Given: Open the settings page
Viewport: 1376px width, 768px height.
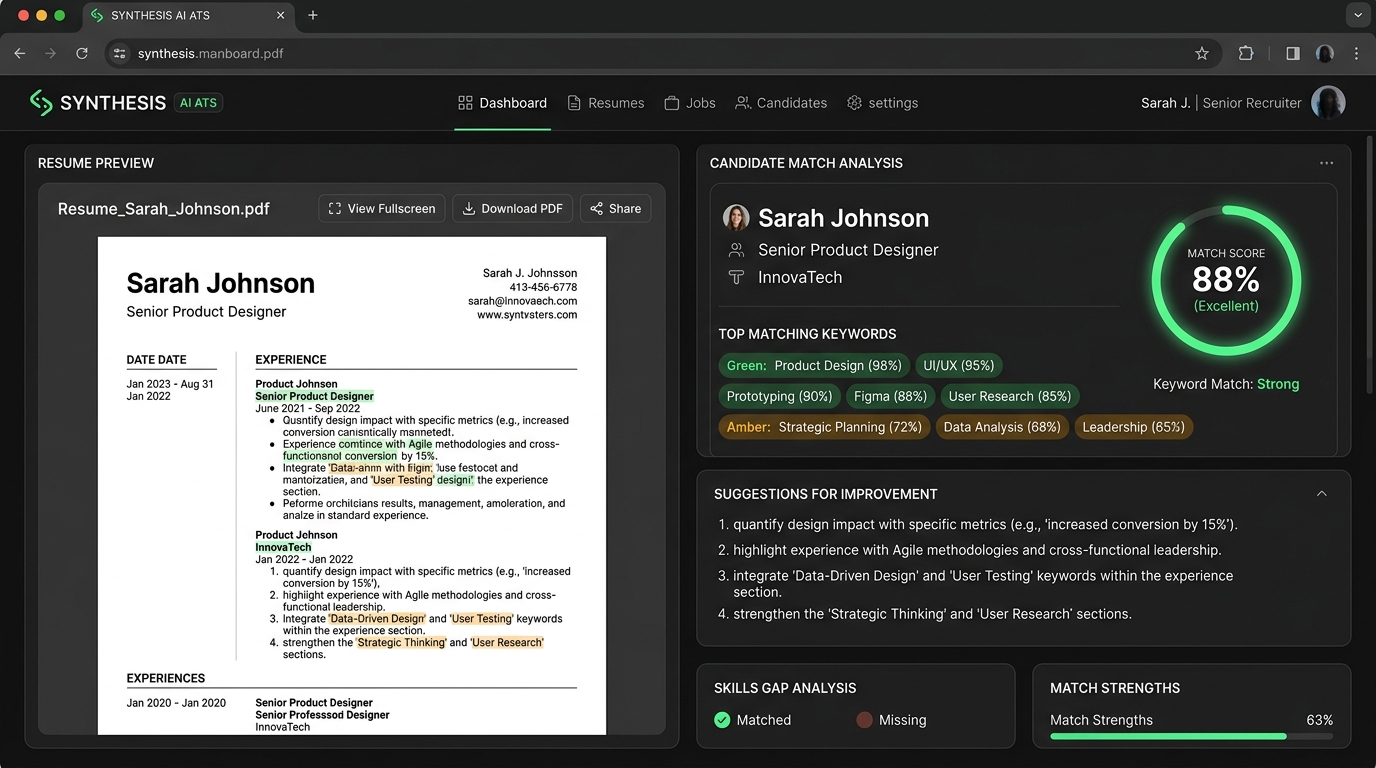Looking at the screenshot, I should 882,103.
